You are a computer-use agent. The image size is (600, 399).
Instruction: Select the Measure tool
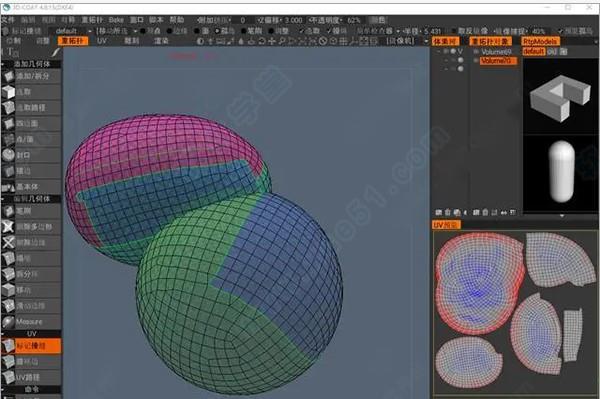pyautogui.click(x=31, y=322)
